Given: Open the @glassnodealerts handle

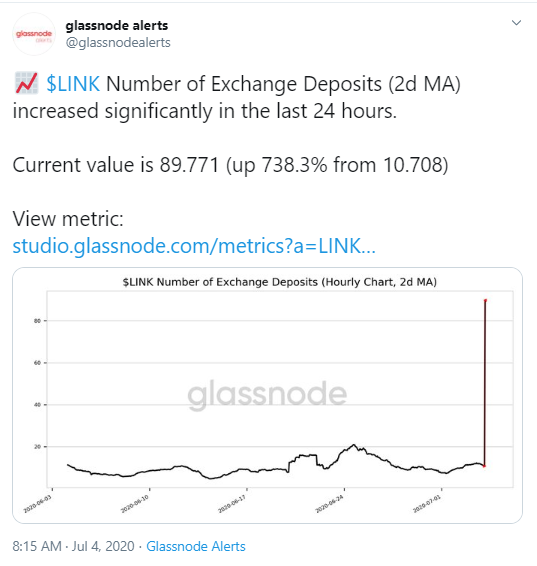Looking at the screenshot, I should click(x=118, y=43).
